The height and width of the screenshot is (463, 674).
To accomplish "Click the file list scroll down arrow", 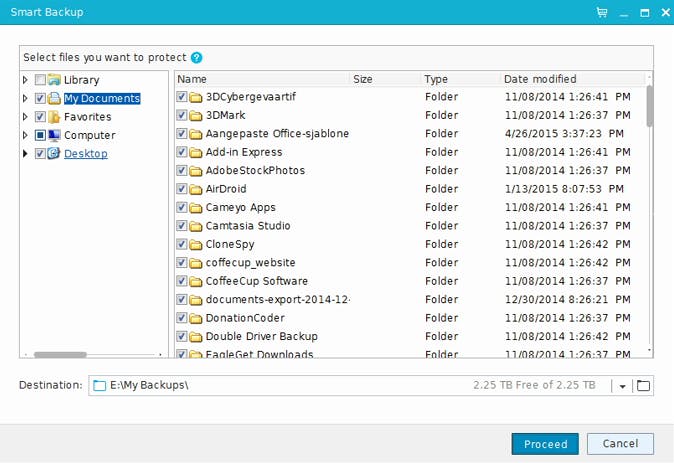I will click(x=649, y=351).
